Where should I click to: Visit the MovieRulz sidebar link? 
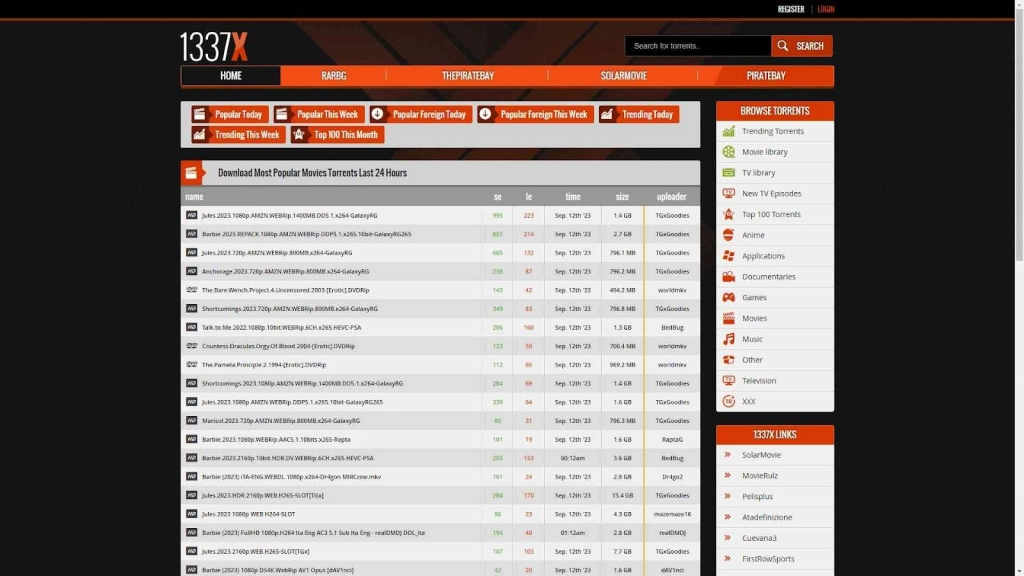pyautogui.click(x=762, y=476)
